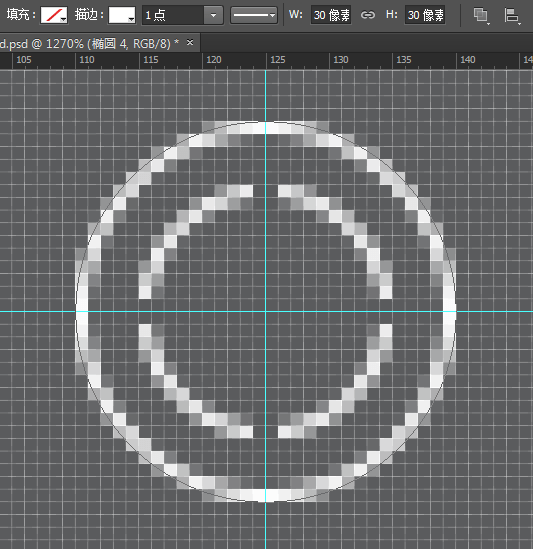Click the 140 mark on horizontal ruler
This screenshot has height=549, width=533.
(x=468, y=60)
